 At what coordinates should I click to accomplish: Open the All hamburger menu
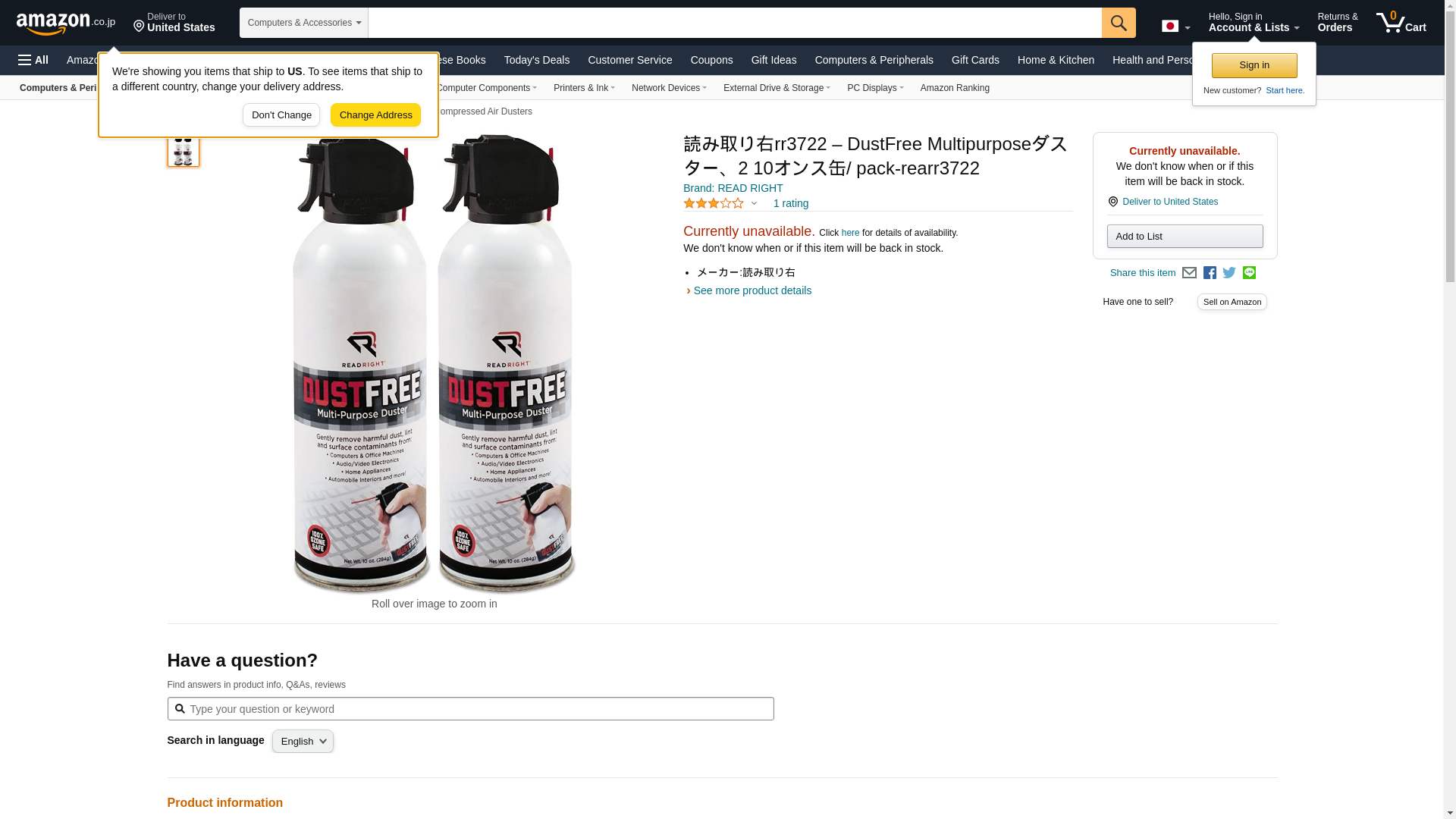[x=33, y=60]
